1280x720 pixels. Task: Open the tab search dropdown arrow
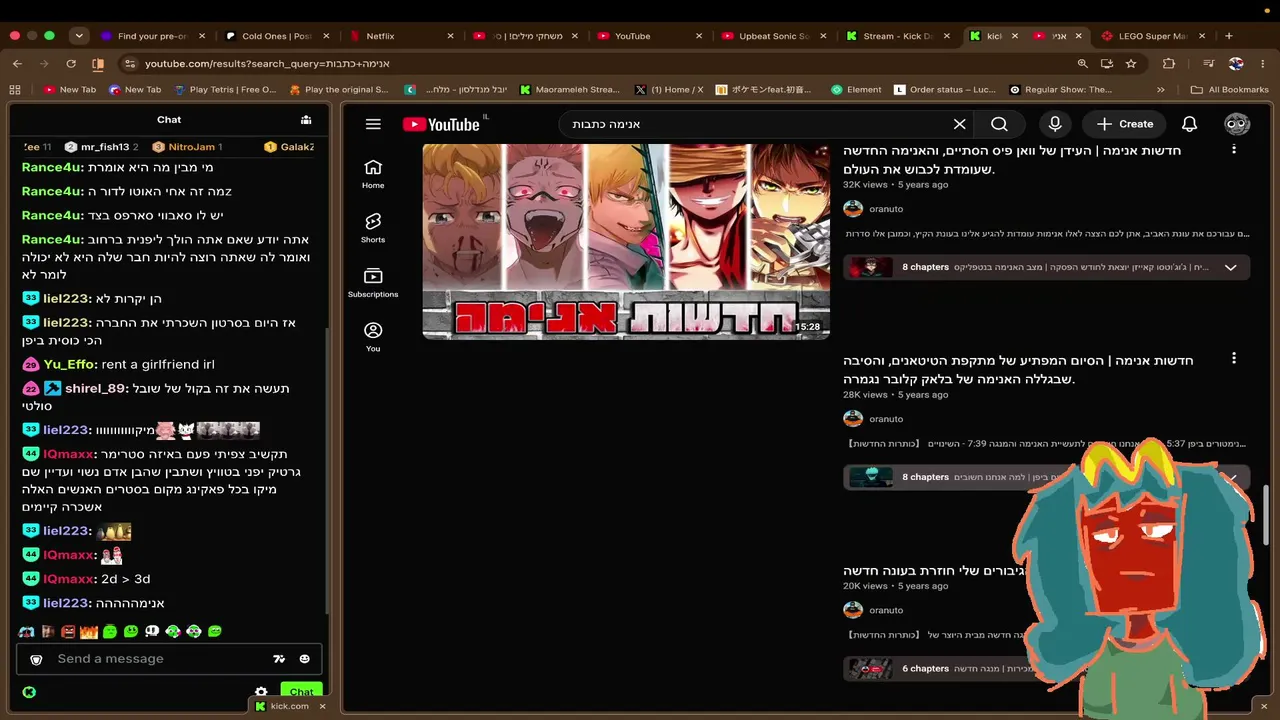(x=79, y=36)
